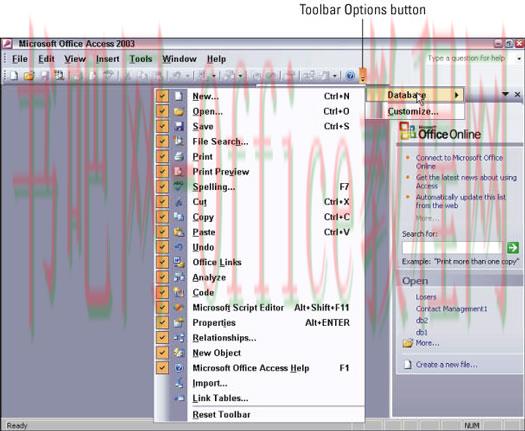
Task: Click the icon beside Import...
Action: point(179,383)
